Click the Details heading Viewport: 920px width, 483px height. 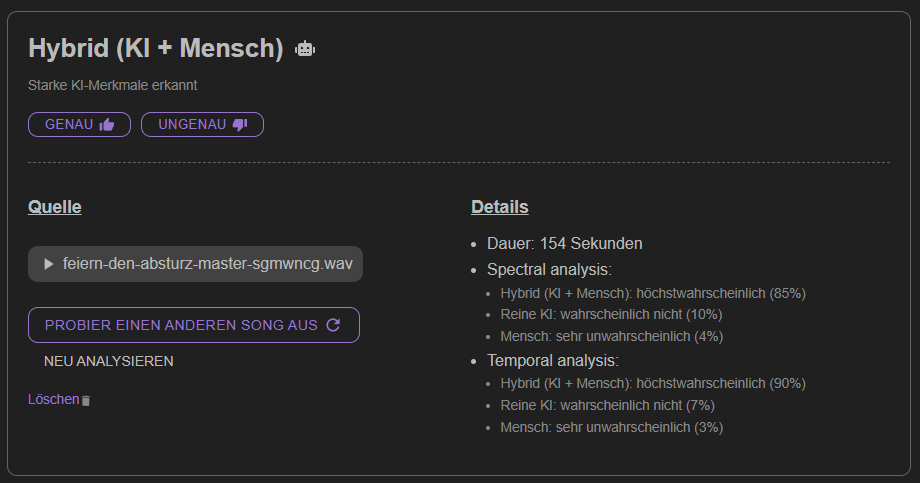pos(500,207)
